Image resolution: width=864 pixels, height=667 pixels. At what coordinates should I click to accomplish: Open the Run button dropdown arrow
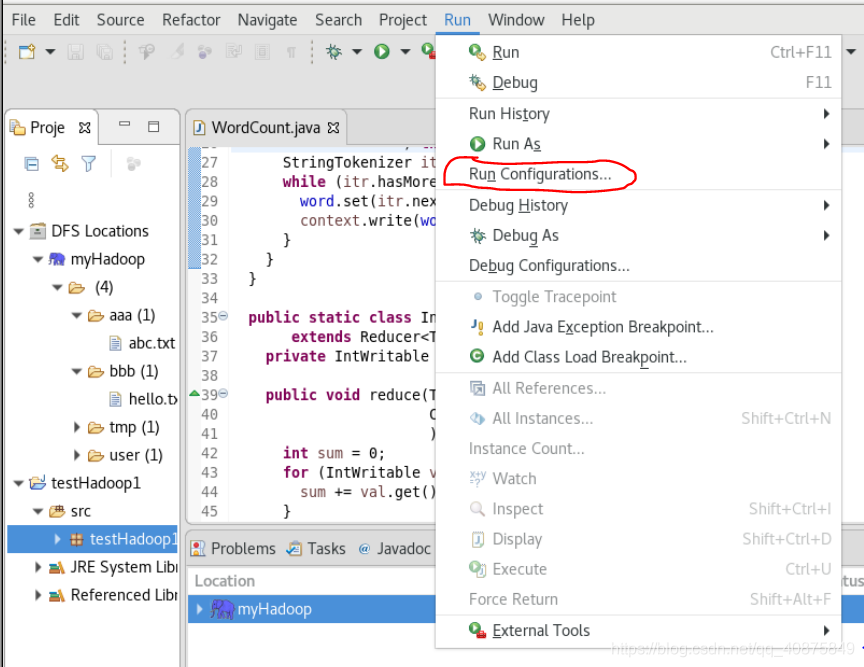point(405,52)
